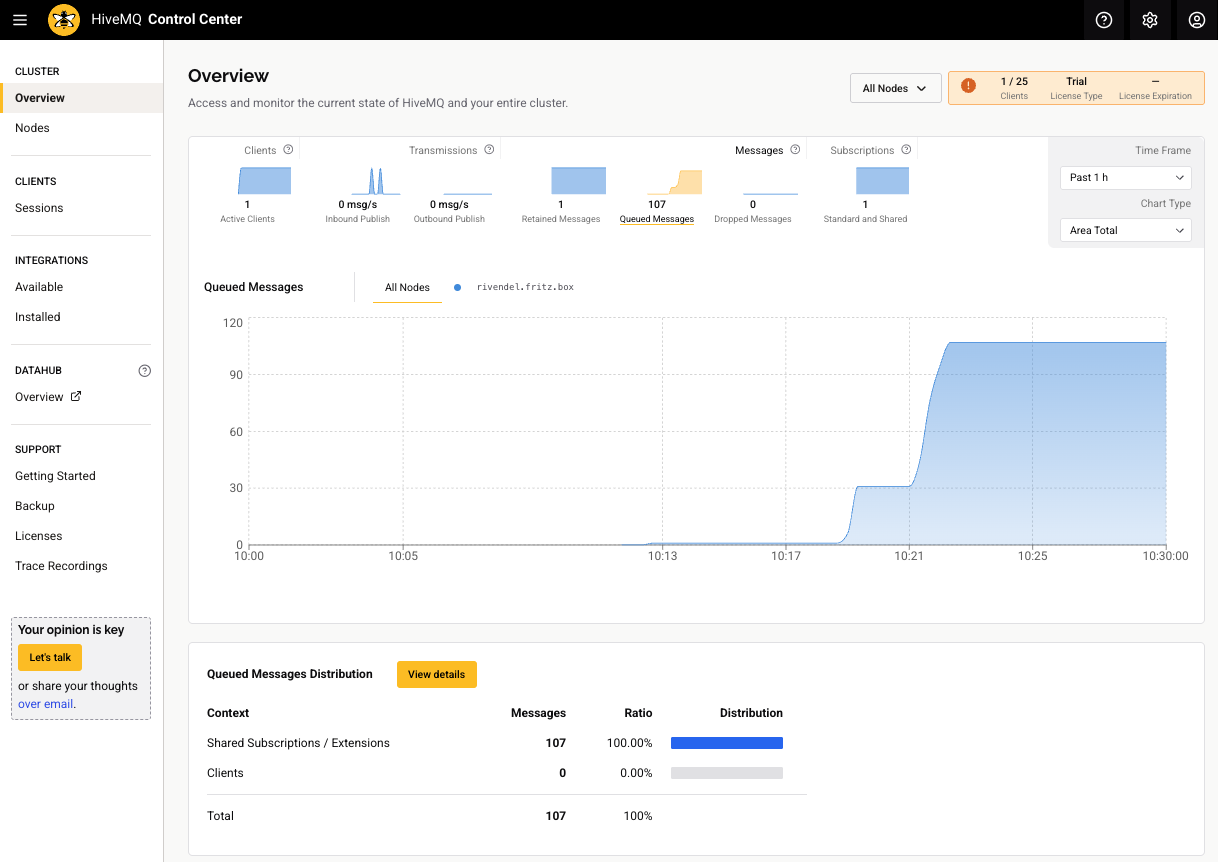
Task: Open DataHub Overview link
Action: point(39,397)
